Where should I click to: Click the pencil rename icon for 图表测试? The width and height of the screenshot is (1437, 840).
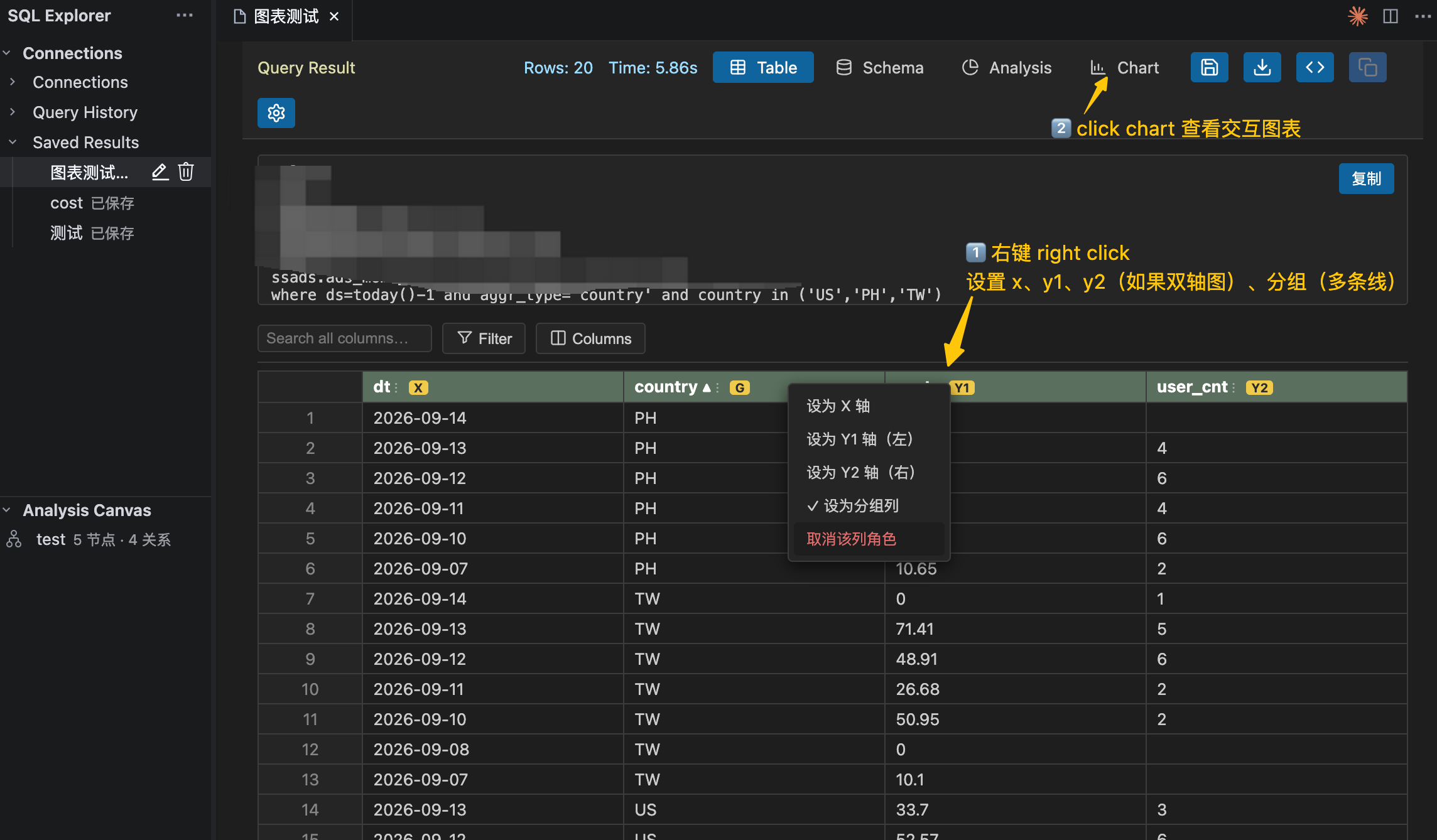tap(160, 172)
